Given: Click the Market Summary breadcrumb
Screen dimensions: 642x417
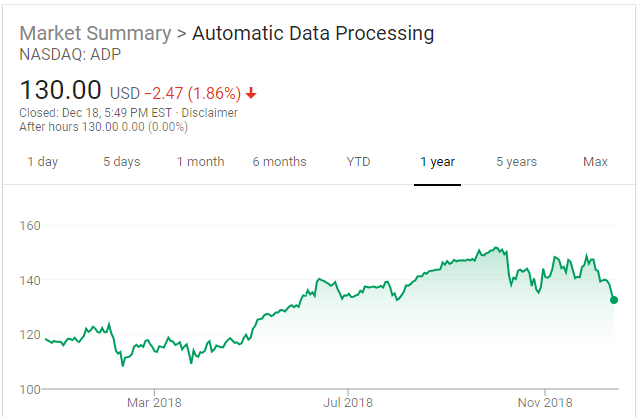Looking at the screenshot, I should pos(95,33).
